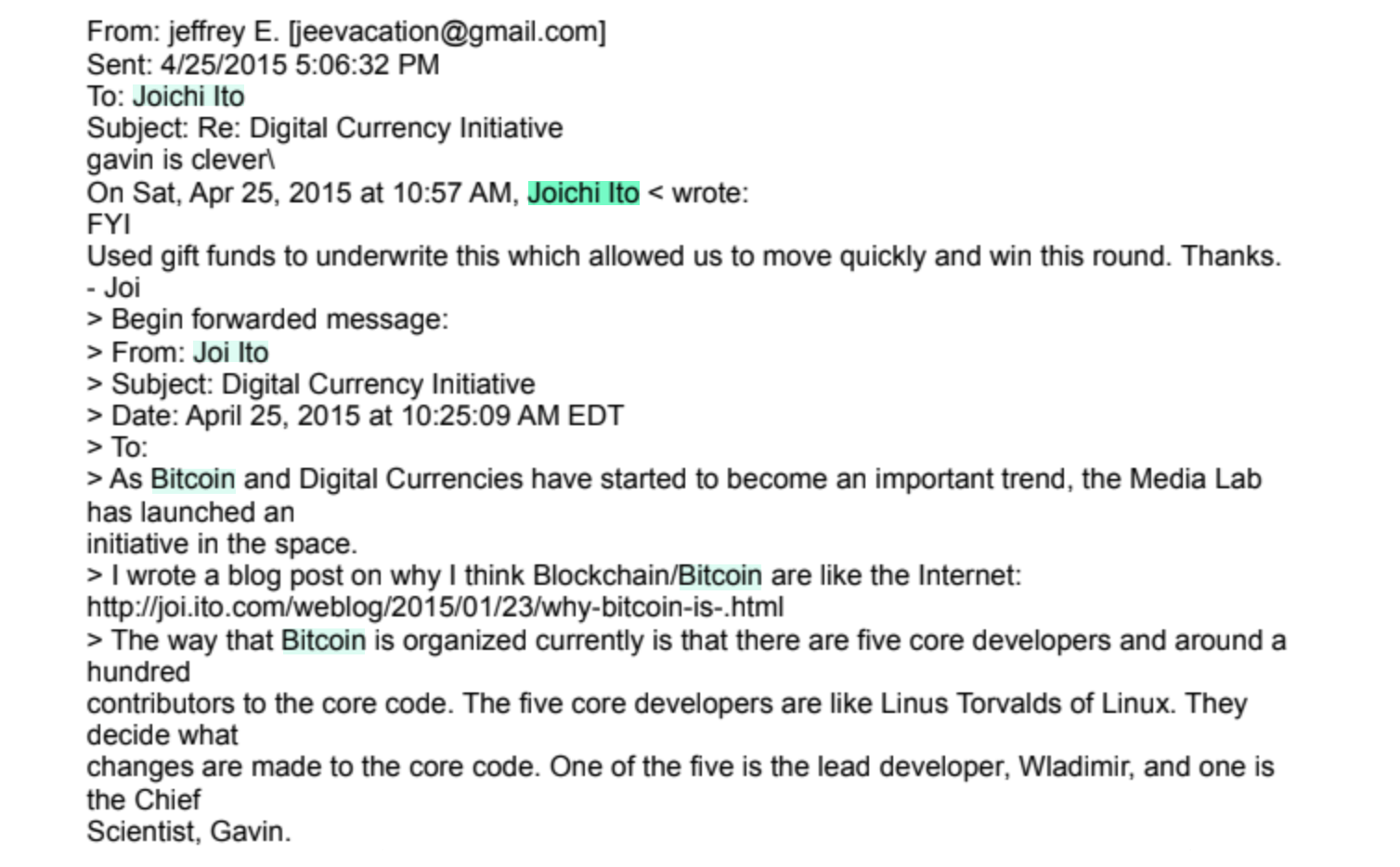The width and height of the screenshot is (1400, 867).
Task: Click the empty forwarded "> To:" line
Action: tap(118, 447)
